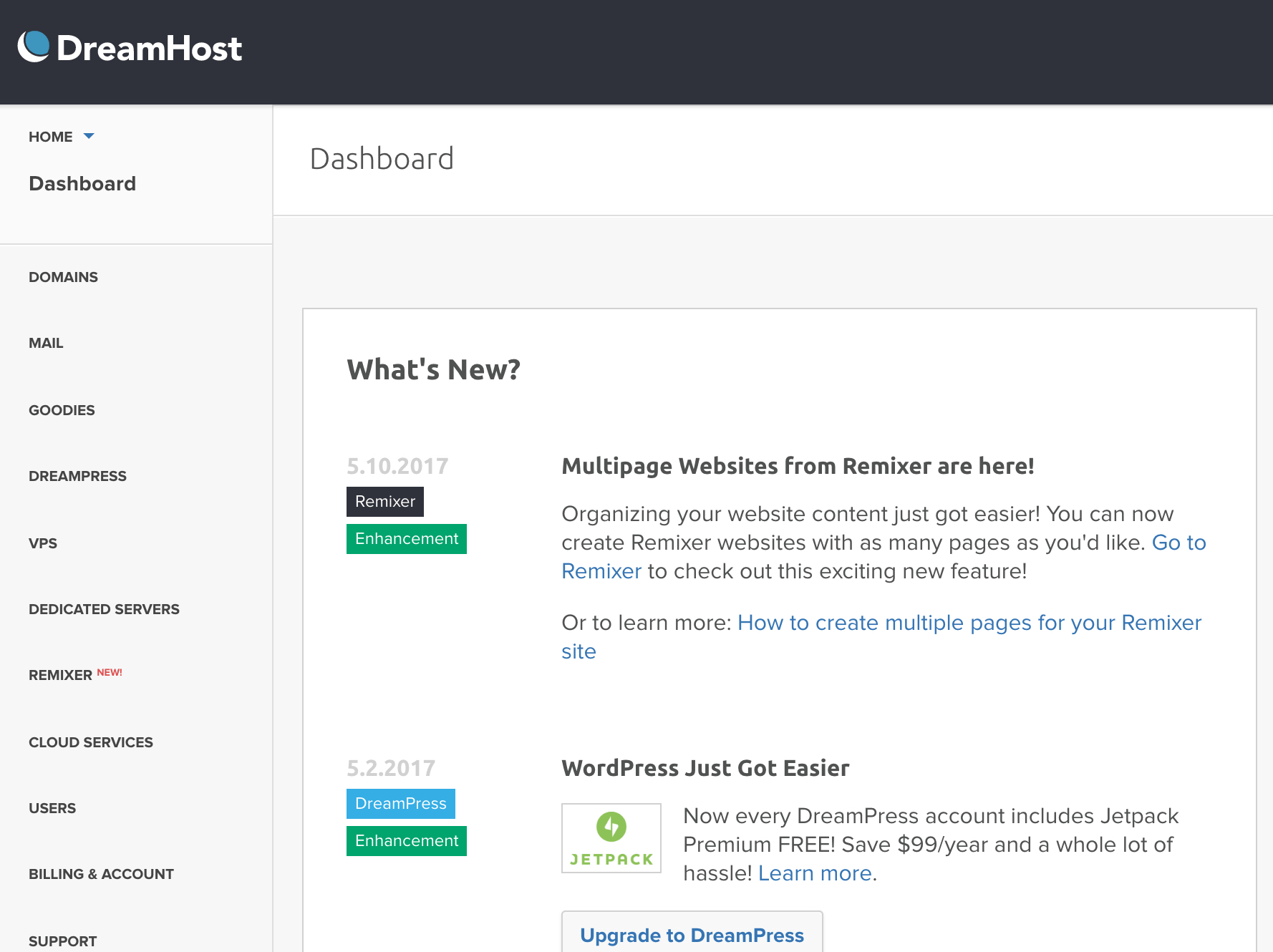1273x952 pixels.
Task: Click the 'What's New?' heading
Action: [x=433, y=369]
